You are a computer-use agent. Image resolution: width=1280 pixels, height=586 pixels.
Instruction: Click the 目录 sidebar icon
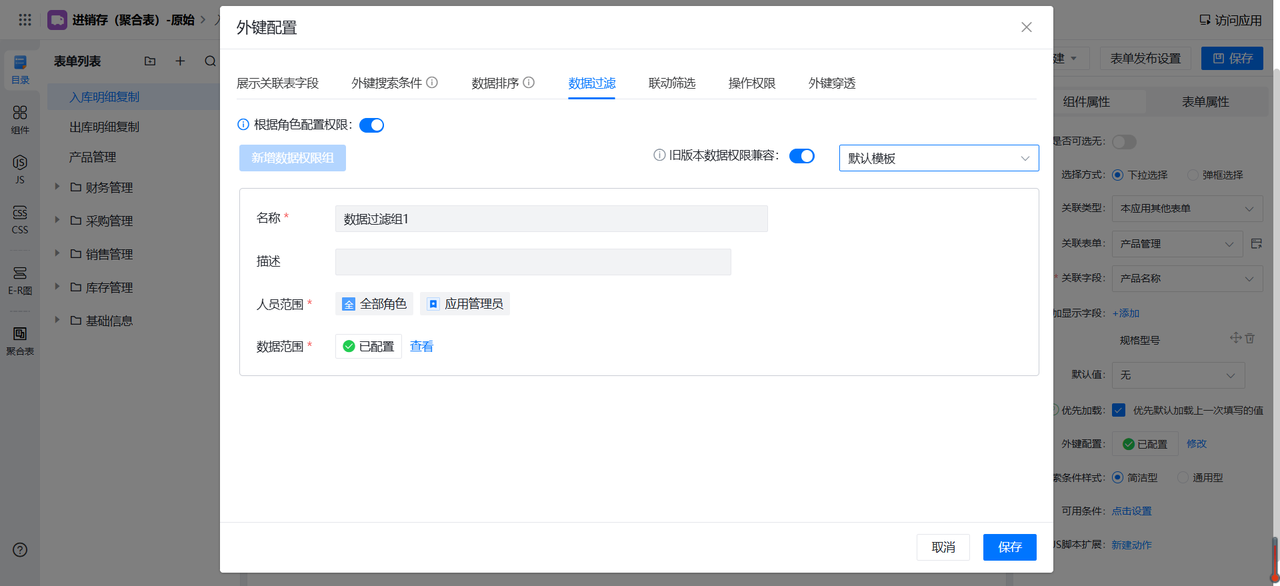20,68
